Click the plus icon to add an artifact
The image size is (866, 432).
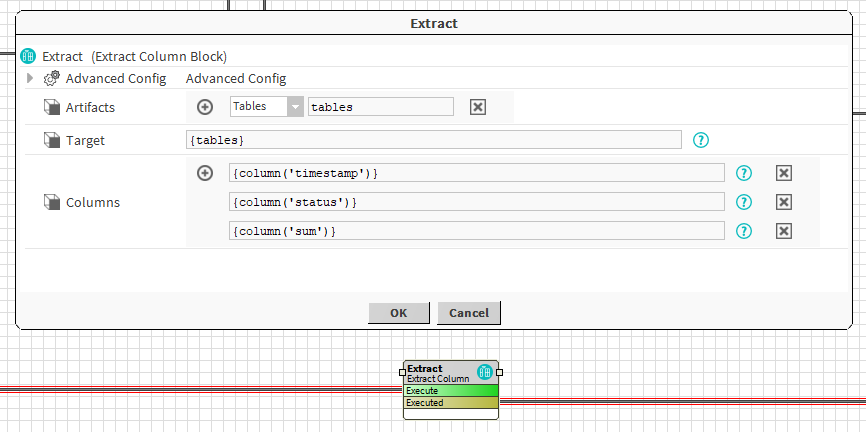[x=205, y=107]
